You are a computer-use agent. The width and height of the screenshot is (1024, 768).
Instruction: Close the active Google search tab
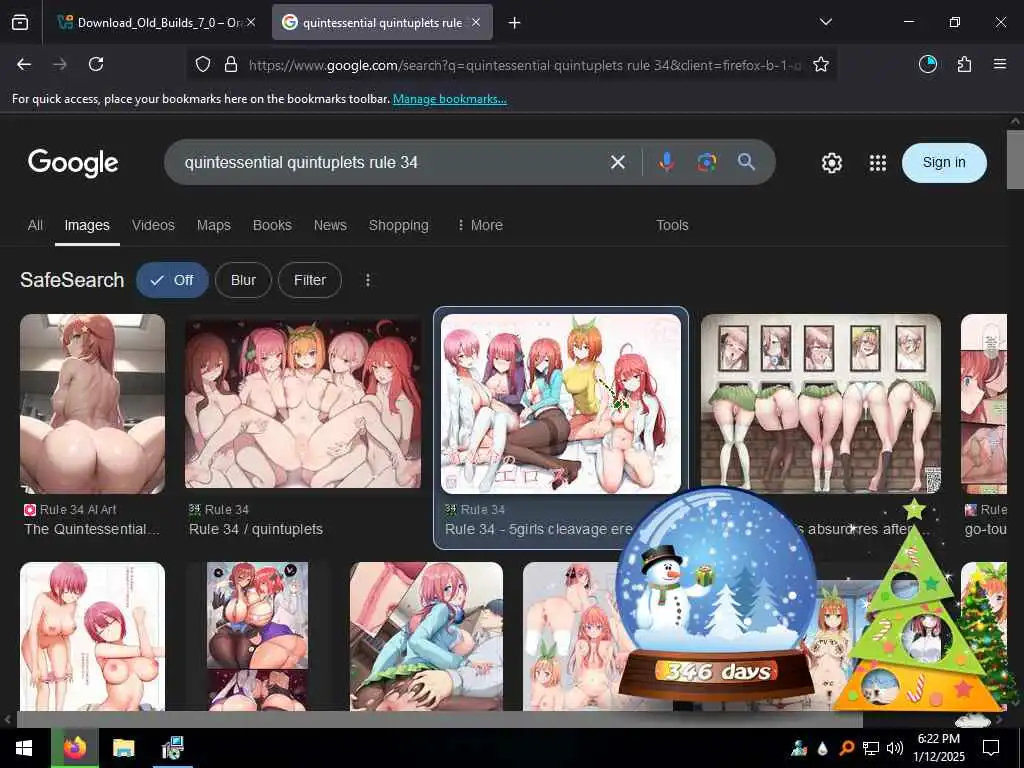tap(476, 23)
